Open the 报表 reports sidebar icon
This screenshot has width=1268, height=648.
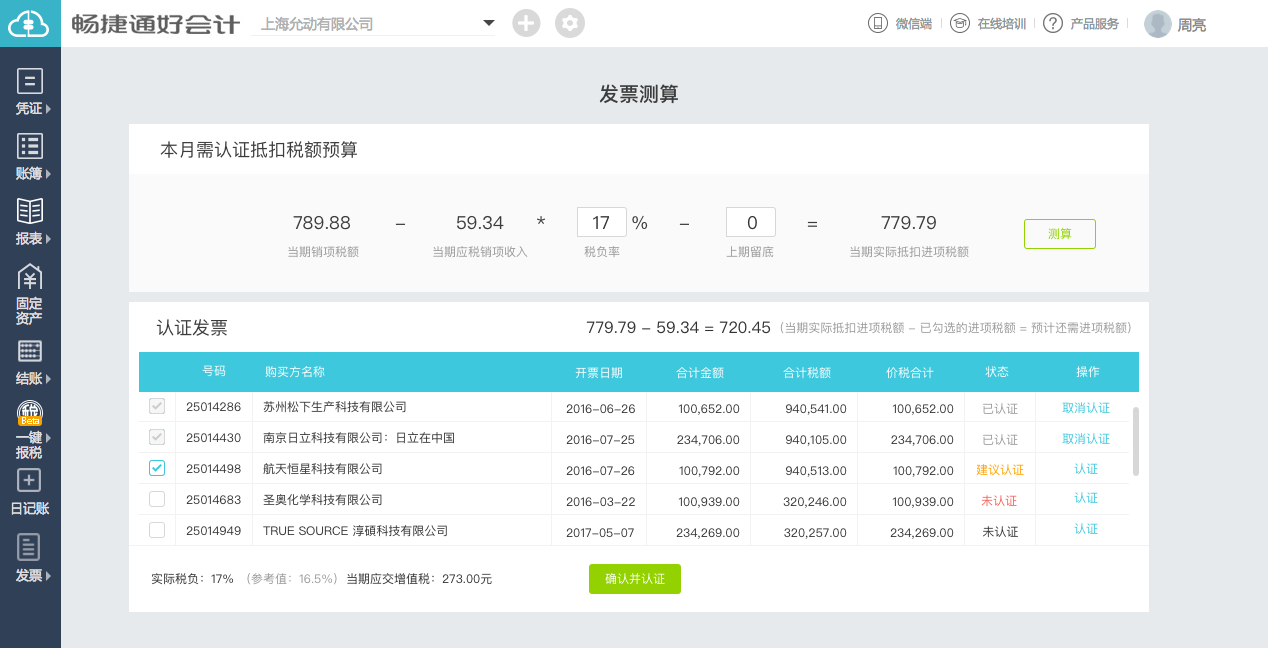30,212
